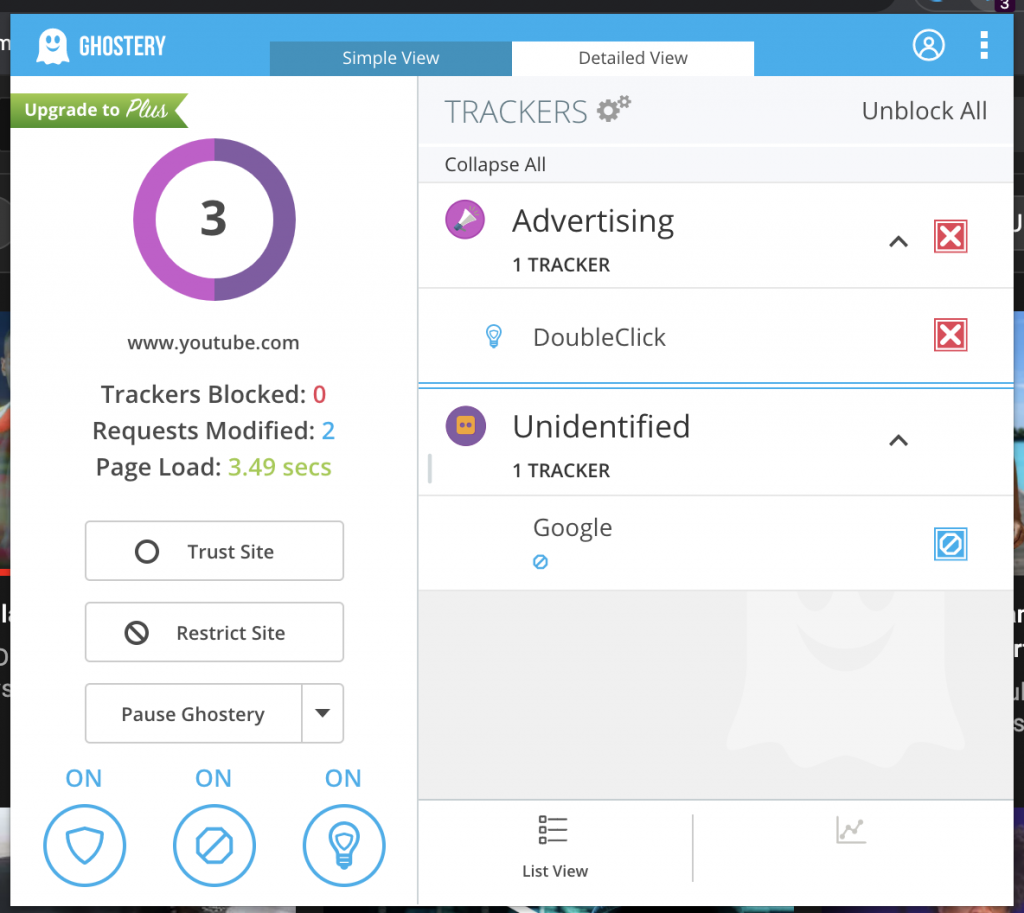Click Unblock All trackers link
1024x913 pixels.
924,110
